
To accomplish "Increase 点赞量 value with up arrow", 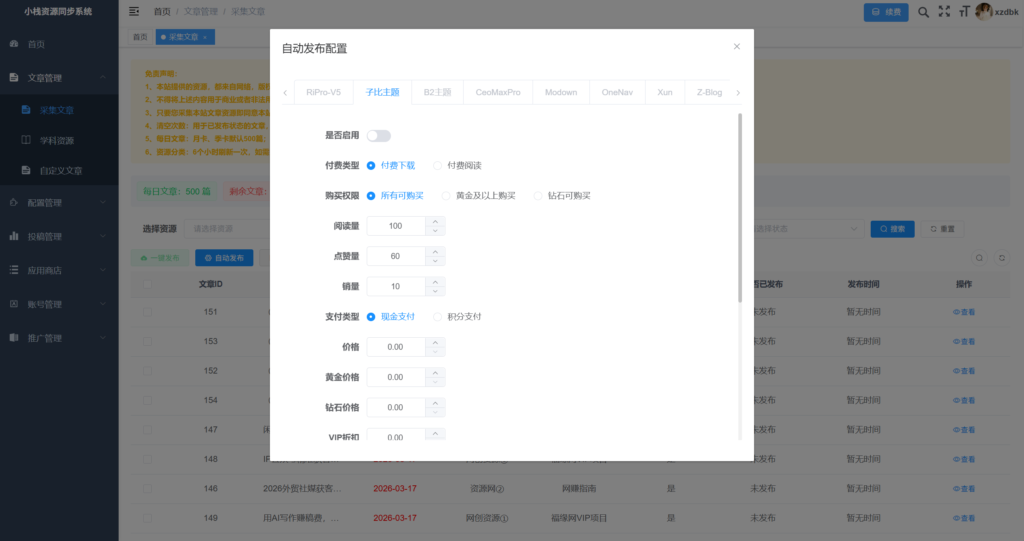I will tap(435, 252).
